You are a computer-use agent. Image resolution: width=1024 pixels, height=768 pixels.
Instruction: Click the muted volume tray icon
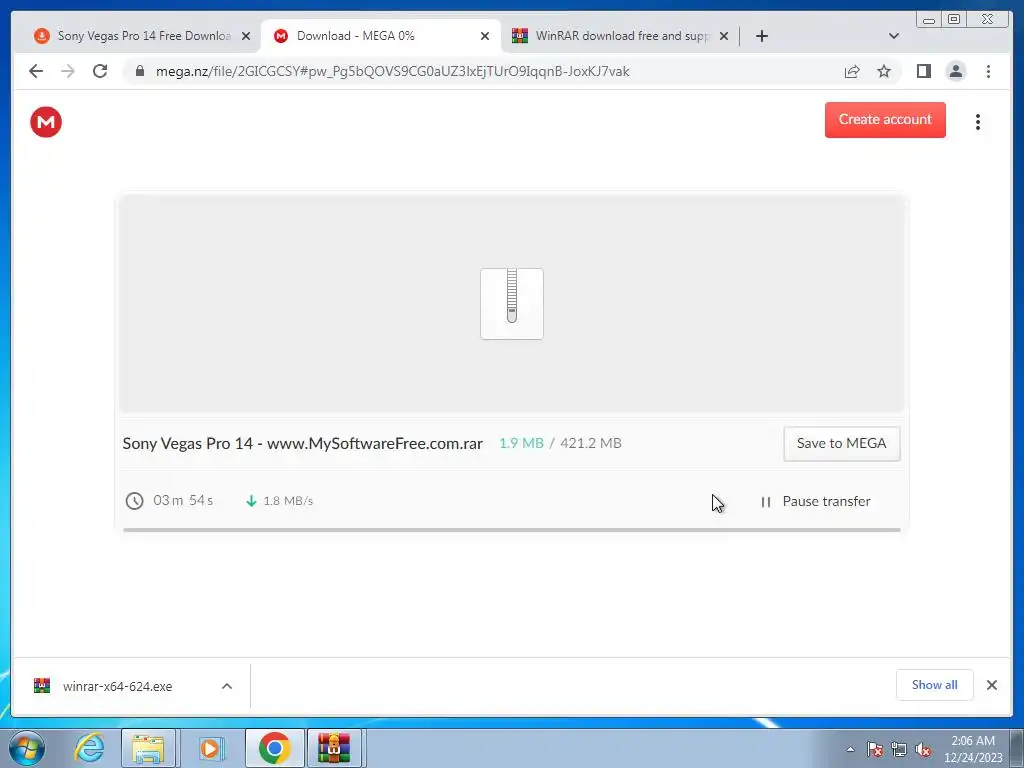tap(923, 749)
